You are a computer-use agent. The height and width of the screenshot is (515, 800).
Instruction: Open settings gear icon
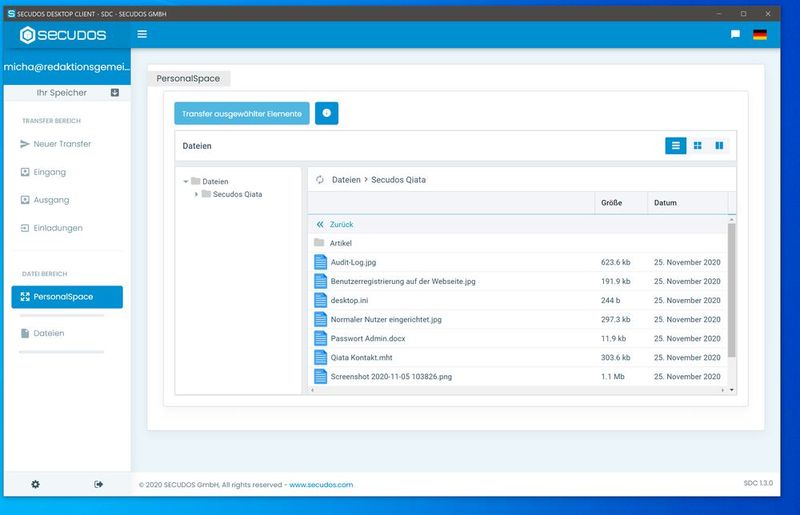(x=35, y=484)
